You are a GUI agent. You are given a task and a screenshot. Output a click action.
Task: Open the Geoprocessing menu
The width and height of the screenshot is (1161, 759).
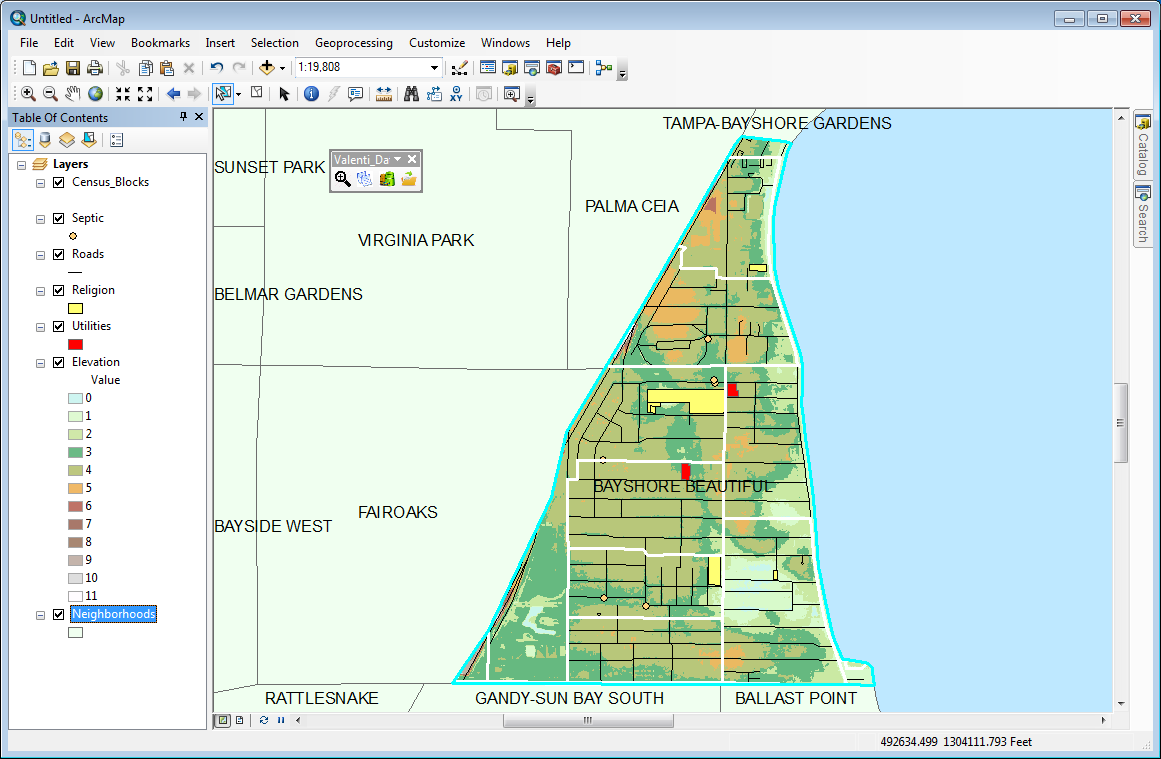(353, 43)
